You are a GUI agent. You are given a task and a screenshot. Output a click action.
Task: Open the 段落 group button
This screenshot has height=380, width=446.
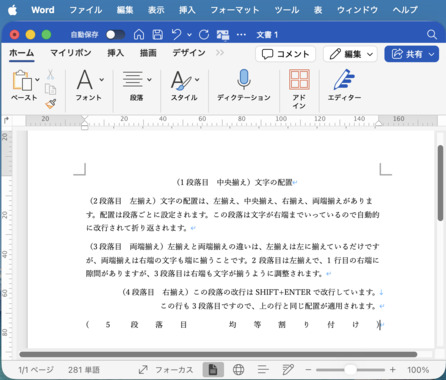(x=136, y=85)
